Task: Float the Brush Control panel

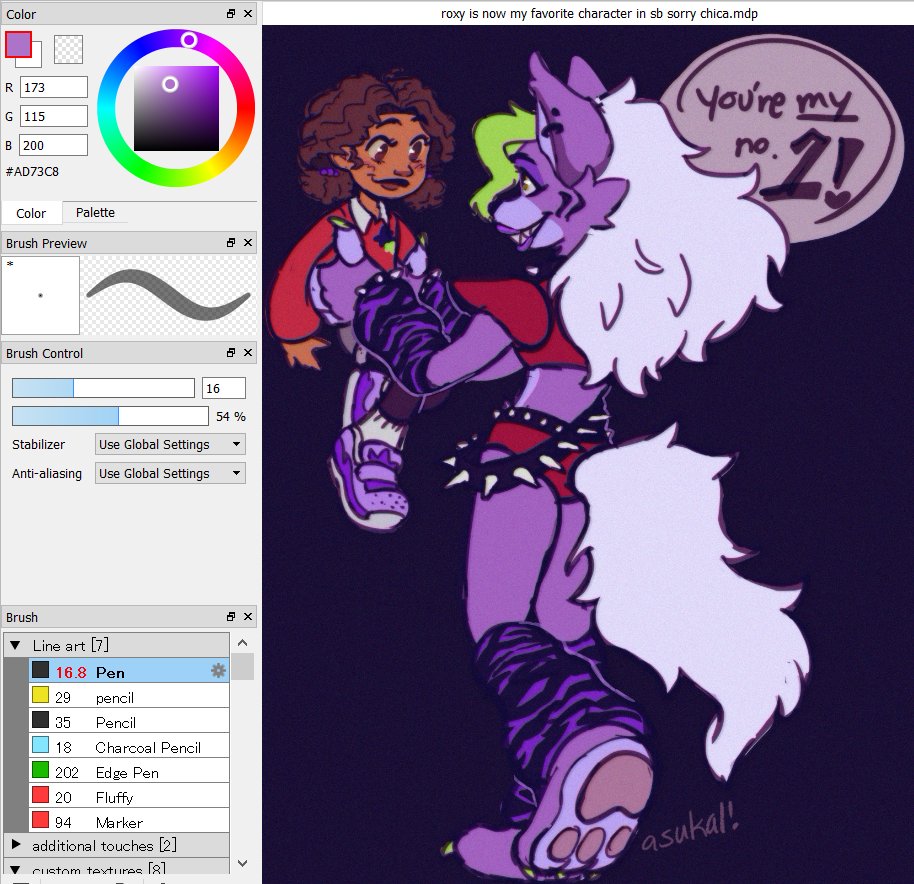Action: point(231,353)
